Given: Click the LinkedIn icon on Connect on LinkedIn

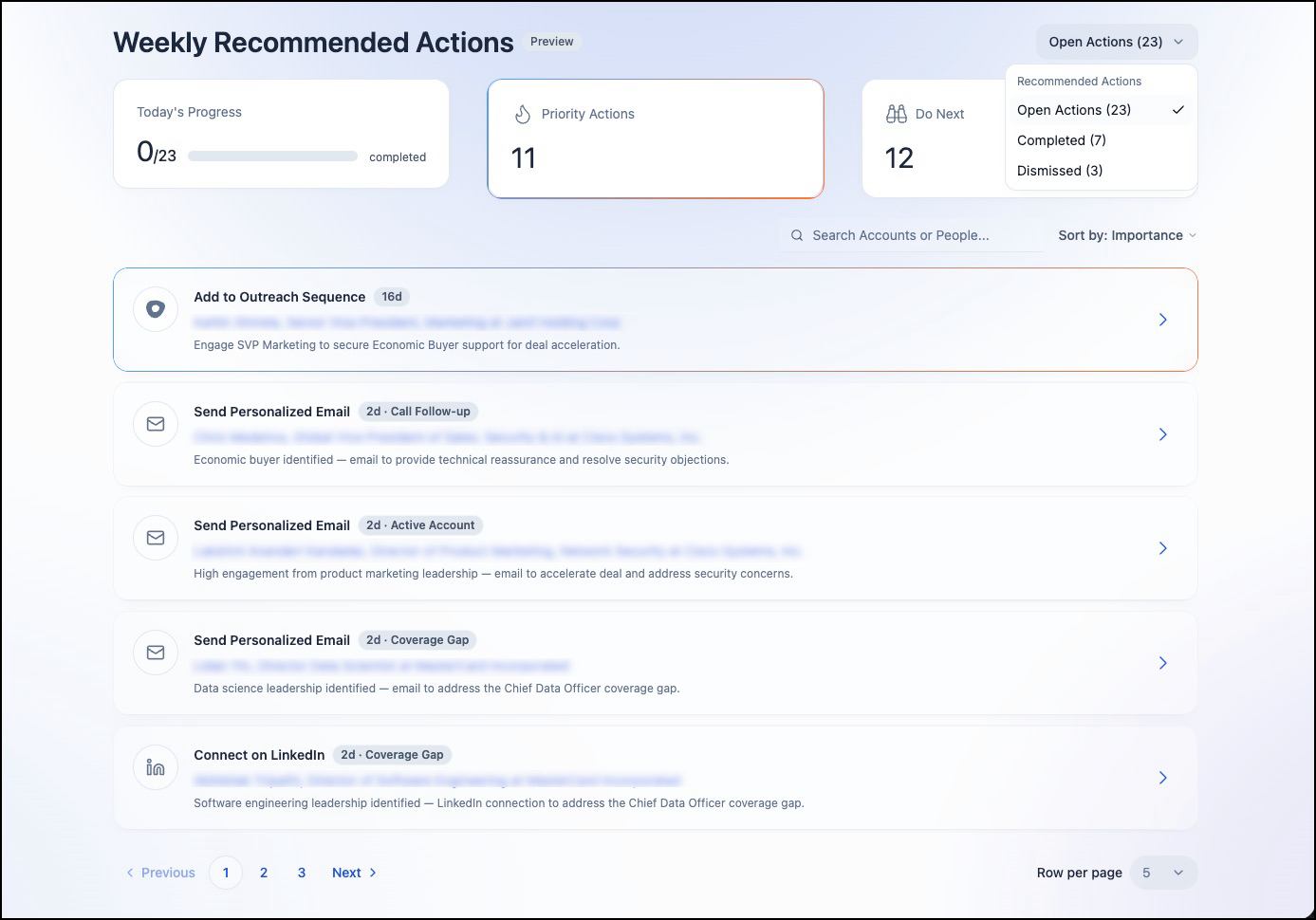Looking at the screenshot, I should tap(156, 767).
